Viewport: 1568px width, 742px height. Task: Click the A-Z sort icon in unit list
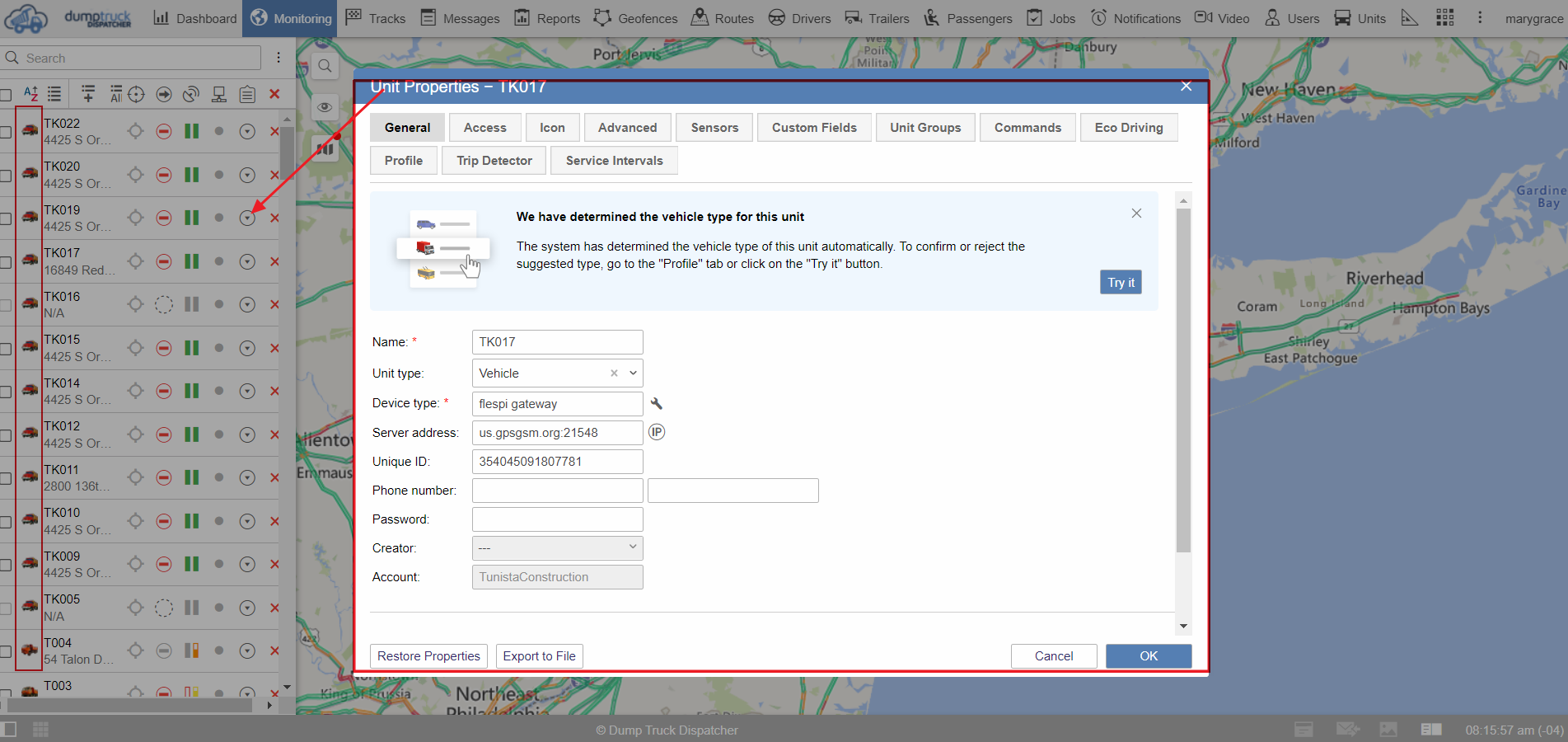coord(30,94)
